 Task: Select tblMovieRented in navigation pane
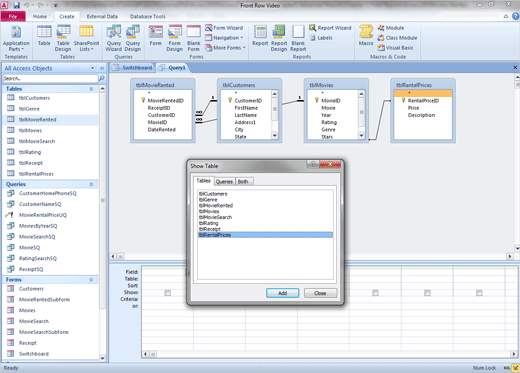click(x=51, y=120)
